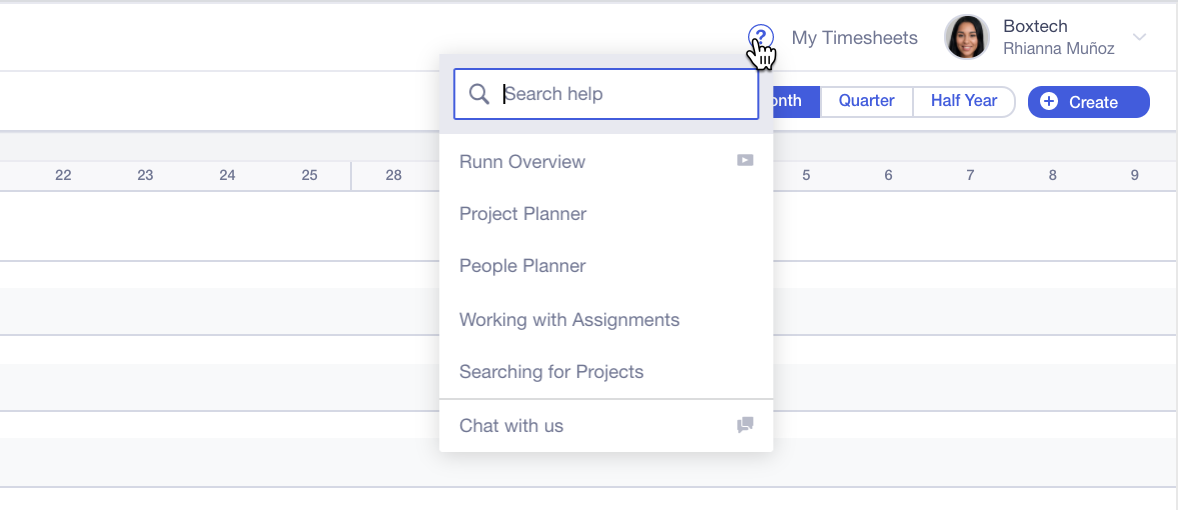Click the search magnifier icon
The height and width of the screenshot is (510, 1178).
coord(479,94)
